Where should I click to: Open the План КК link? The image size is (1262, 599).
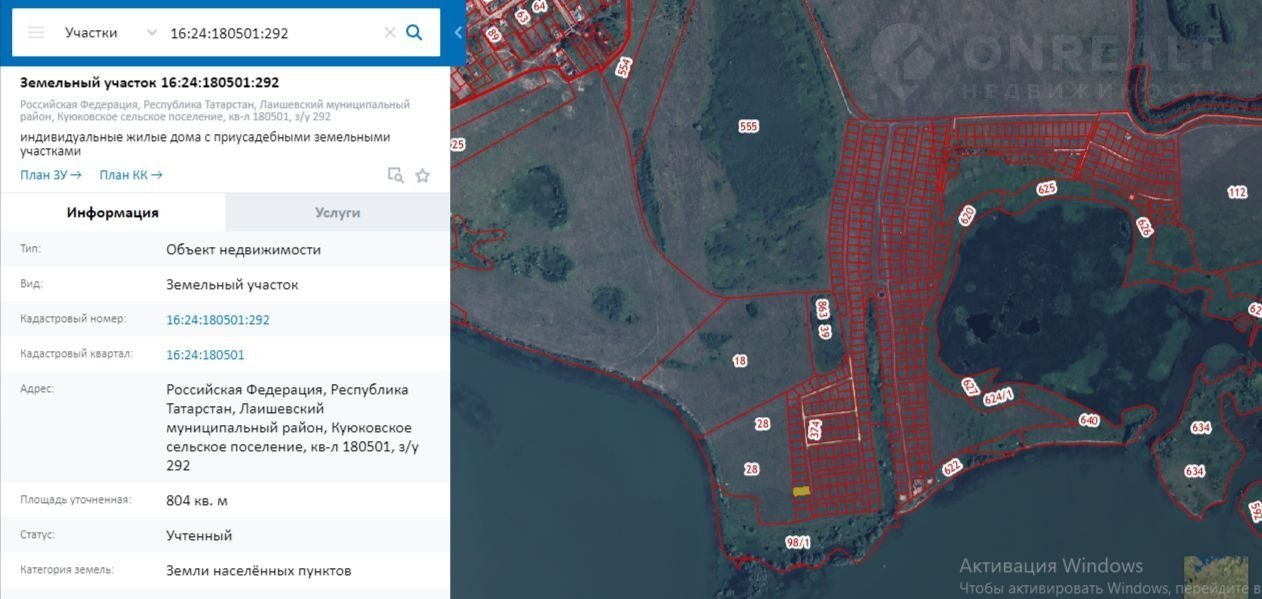click(x=130, y=175)
